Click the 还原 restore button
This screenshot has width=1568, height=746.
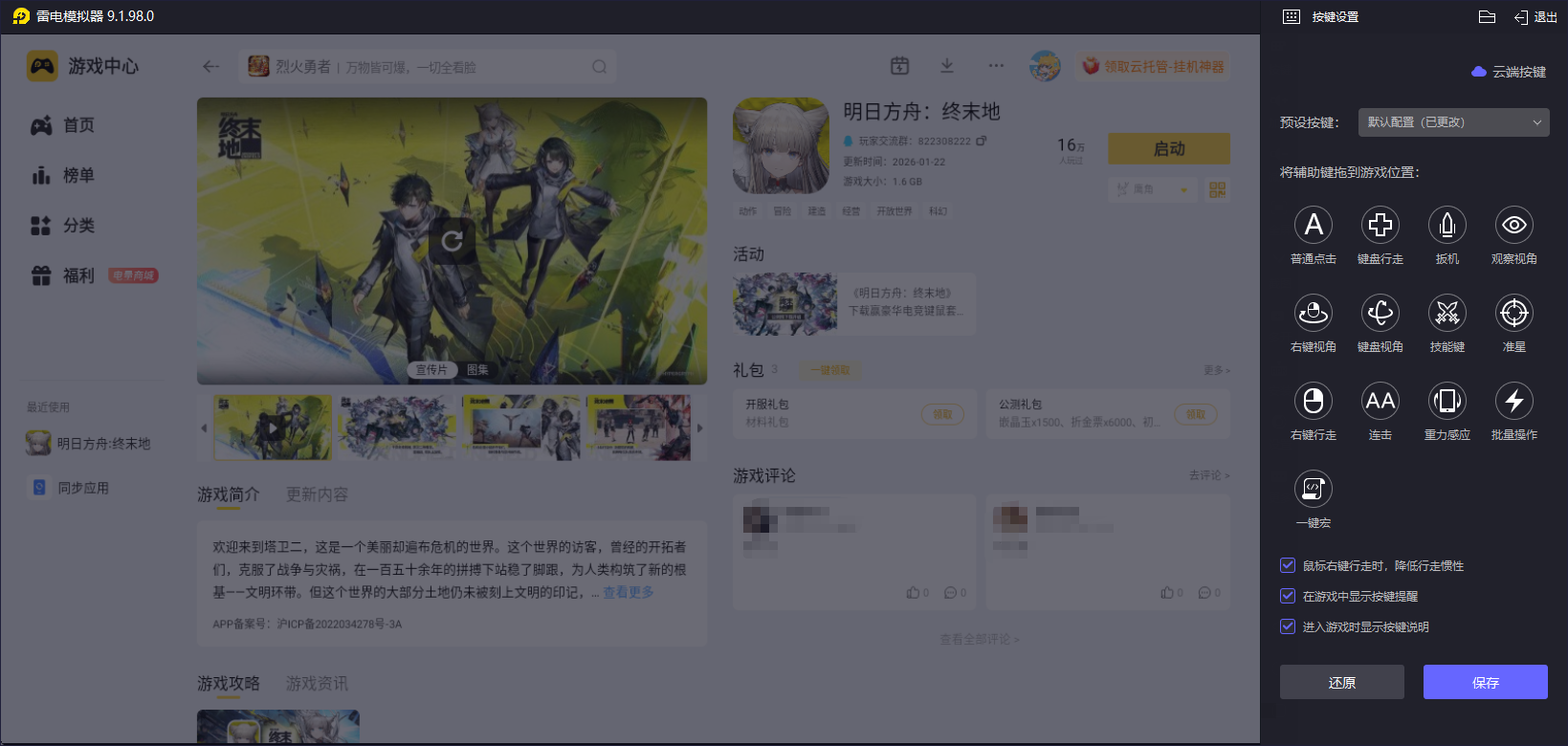pyautogui.click(x=1342, y=682)
